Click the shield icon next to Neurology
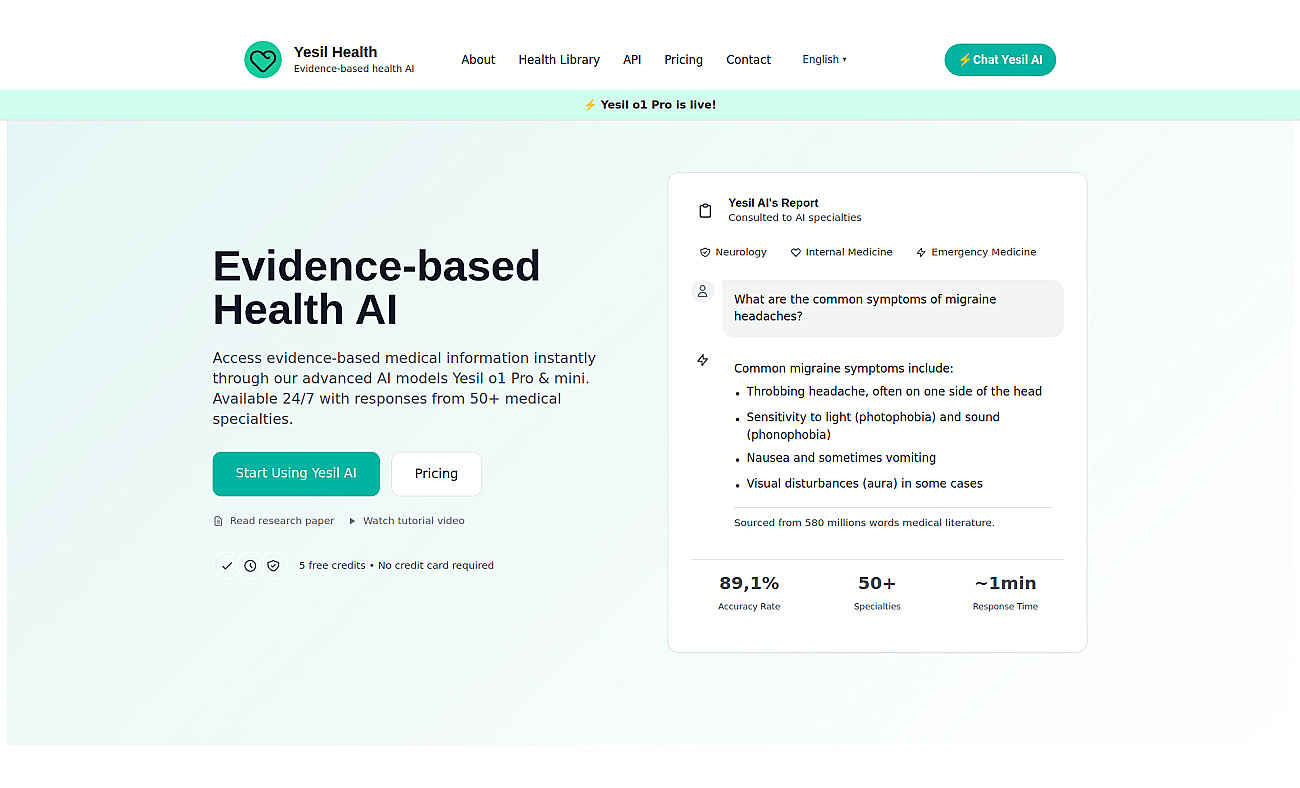The width and height of the screenshot is (1300, 788). (x=705, y=253)
